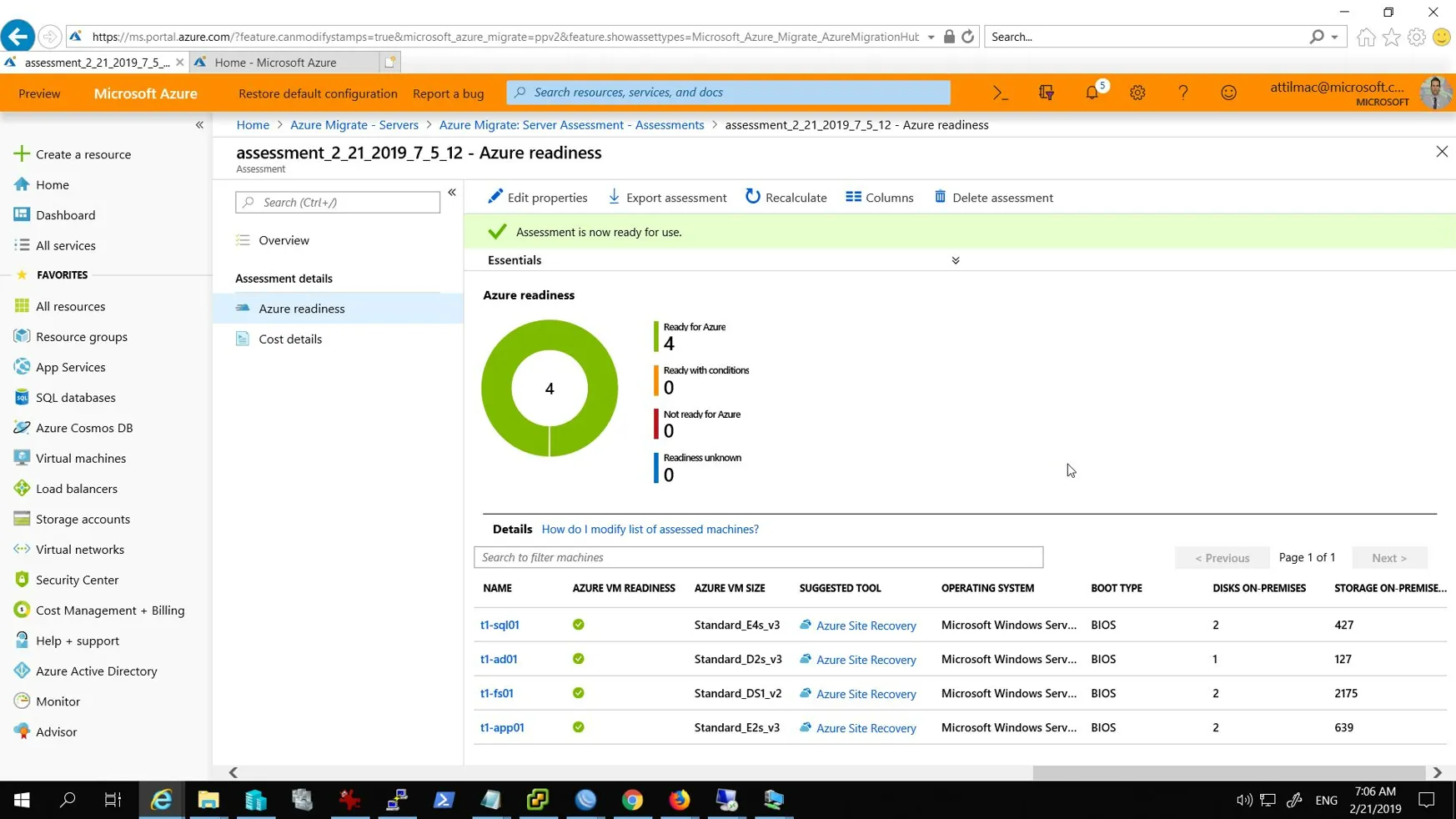Image resolution: width=1456 pixels, height=819 pixels.
Task: Open File Explorer on the taskbar
Action: pos(208,800)
